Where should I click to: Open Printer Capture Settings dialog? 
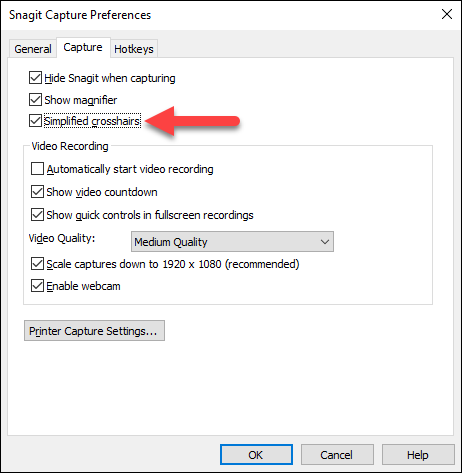pyautogui.click(x=94, y=331)
